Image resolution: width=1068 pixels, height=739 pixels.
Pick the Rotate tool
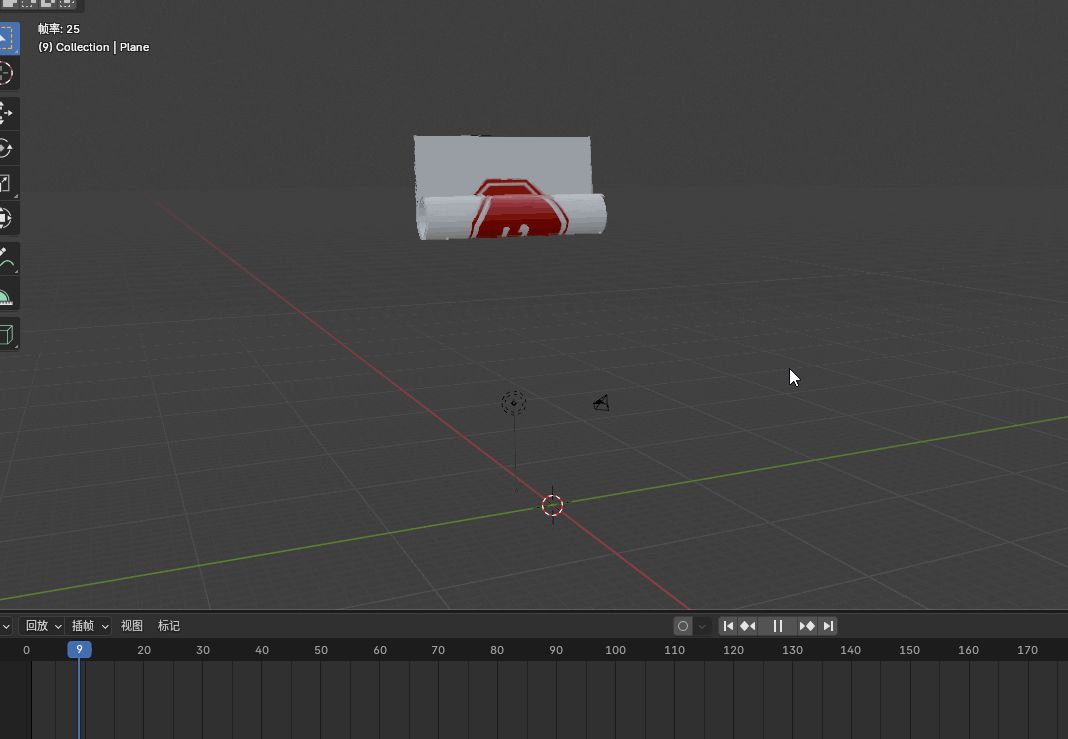(6, 148)
